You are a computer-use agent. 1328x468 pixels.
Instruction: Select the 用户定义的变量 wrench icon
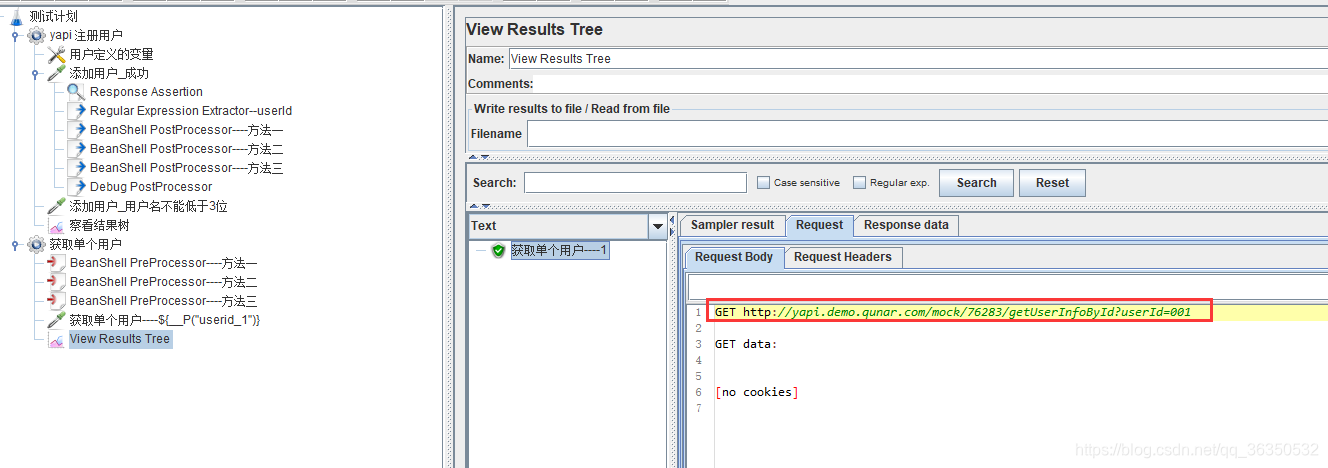(57, 54)
